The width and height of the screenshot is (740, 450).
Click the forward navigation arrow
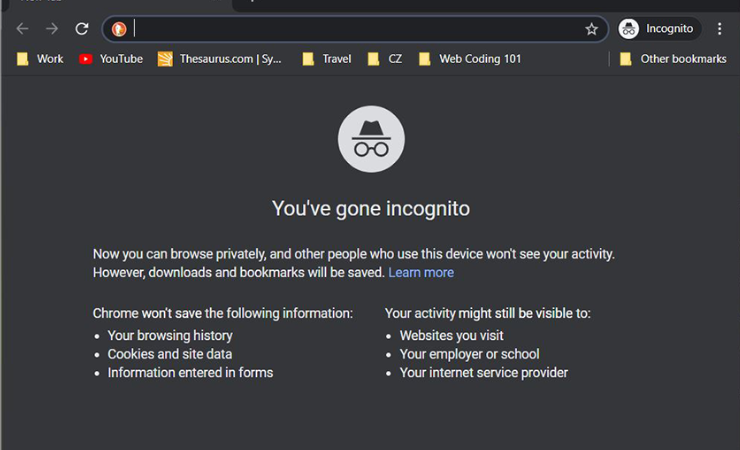(x=52, y=29)
